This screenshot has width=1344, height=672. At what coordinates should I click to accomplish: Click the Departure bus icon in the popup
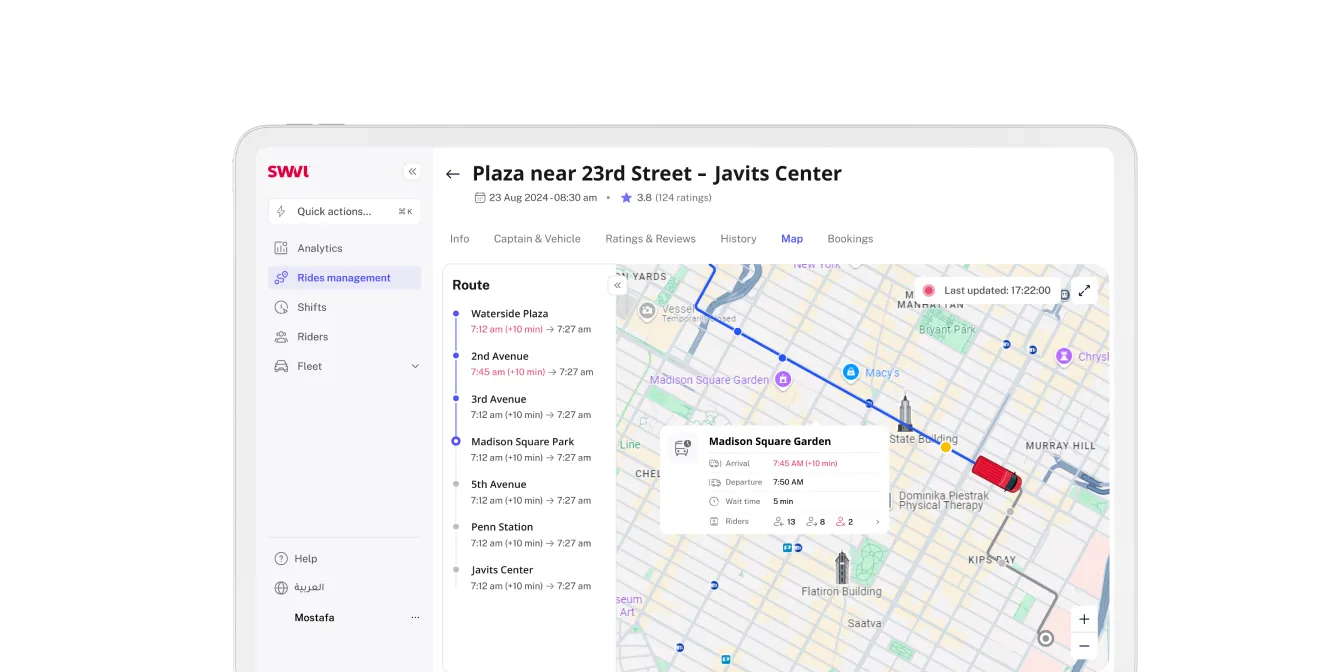click(714, 482)
